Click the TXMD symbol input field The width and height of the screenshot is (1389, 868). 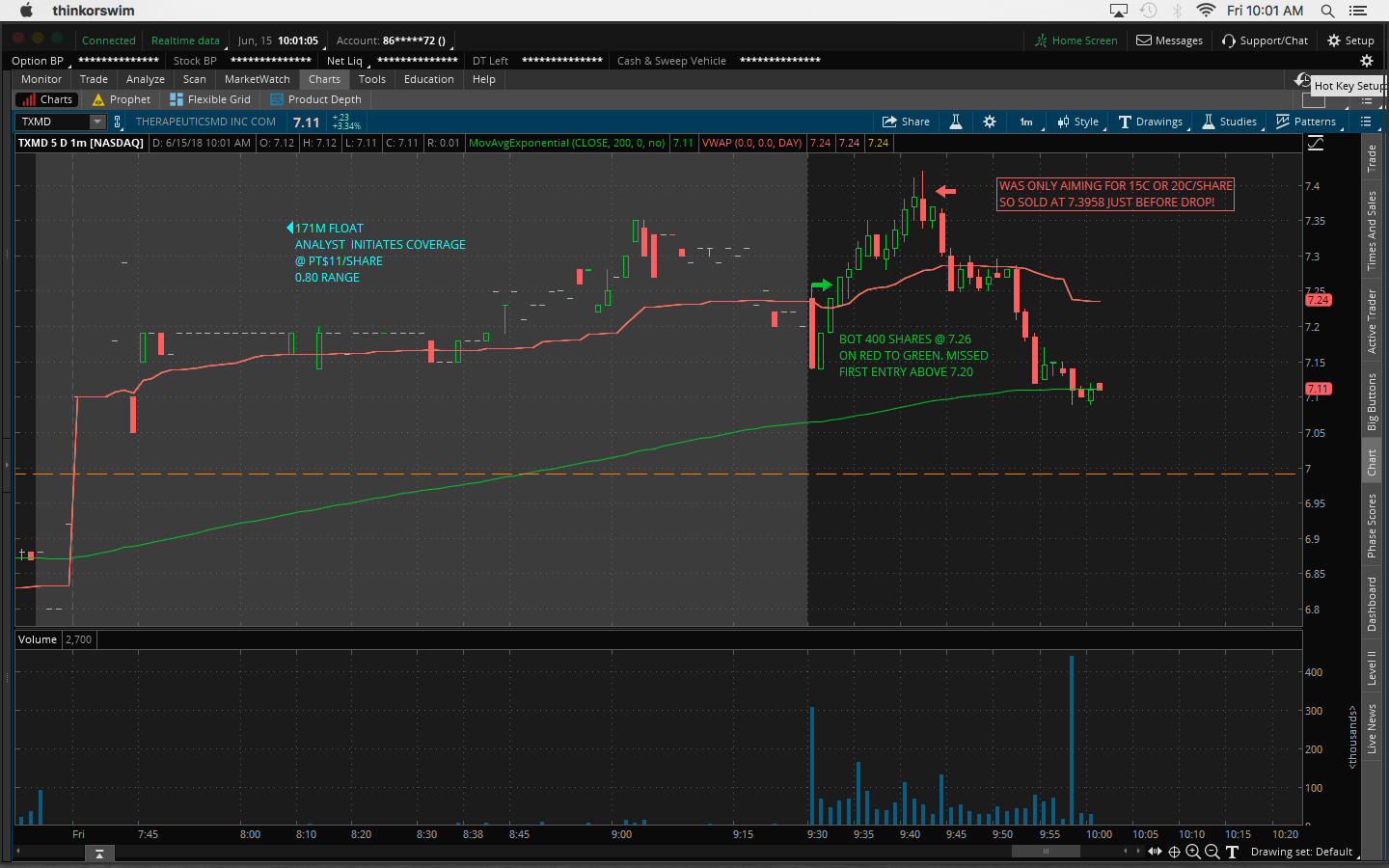pyautogui.click(x=54, y=122)
